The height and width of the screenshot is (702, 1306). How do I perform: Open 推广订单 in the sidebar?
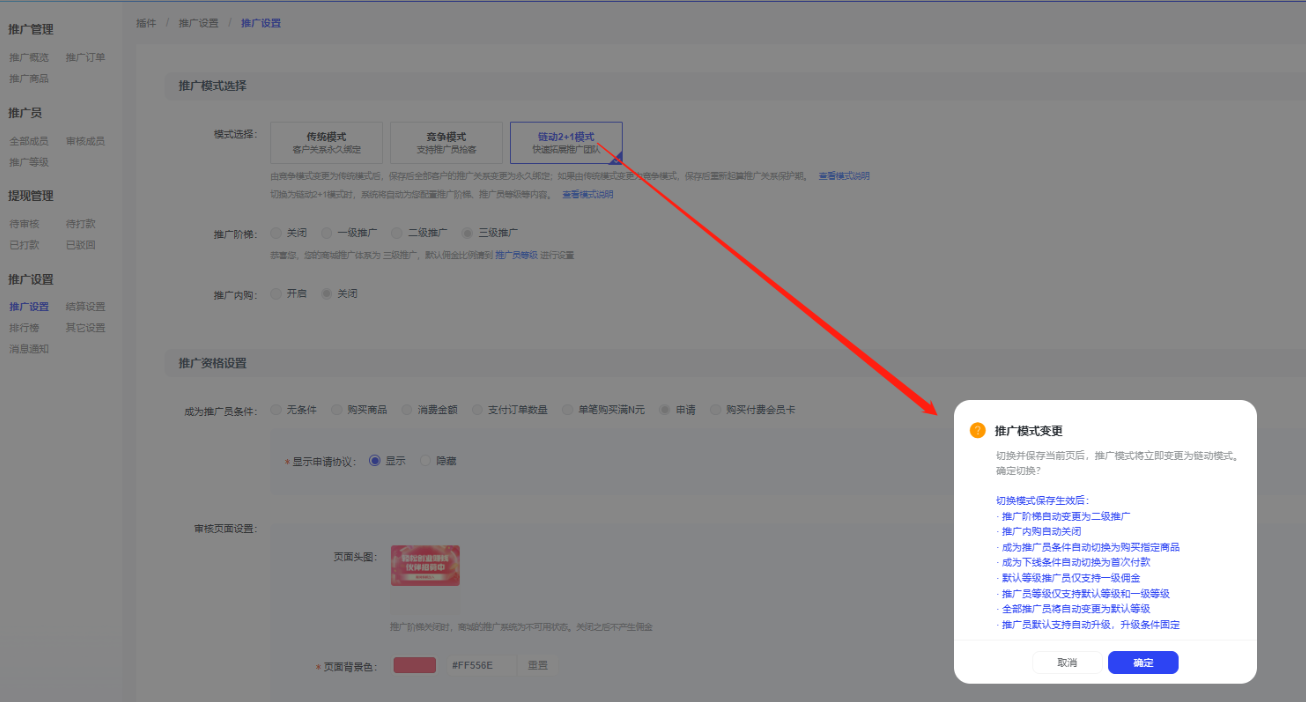pos(85,57)
